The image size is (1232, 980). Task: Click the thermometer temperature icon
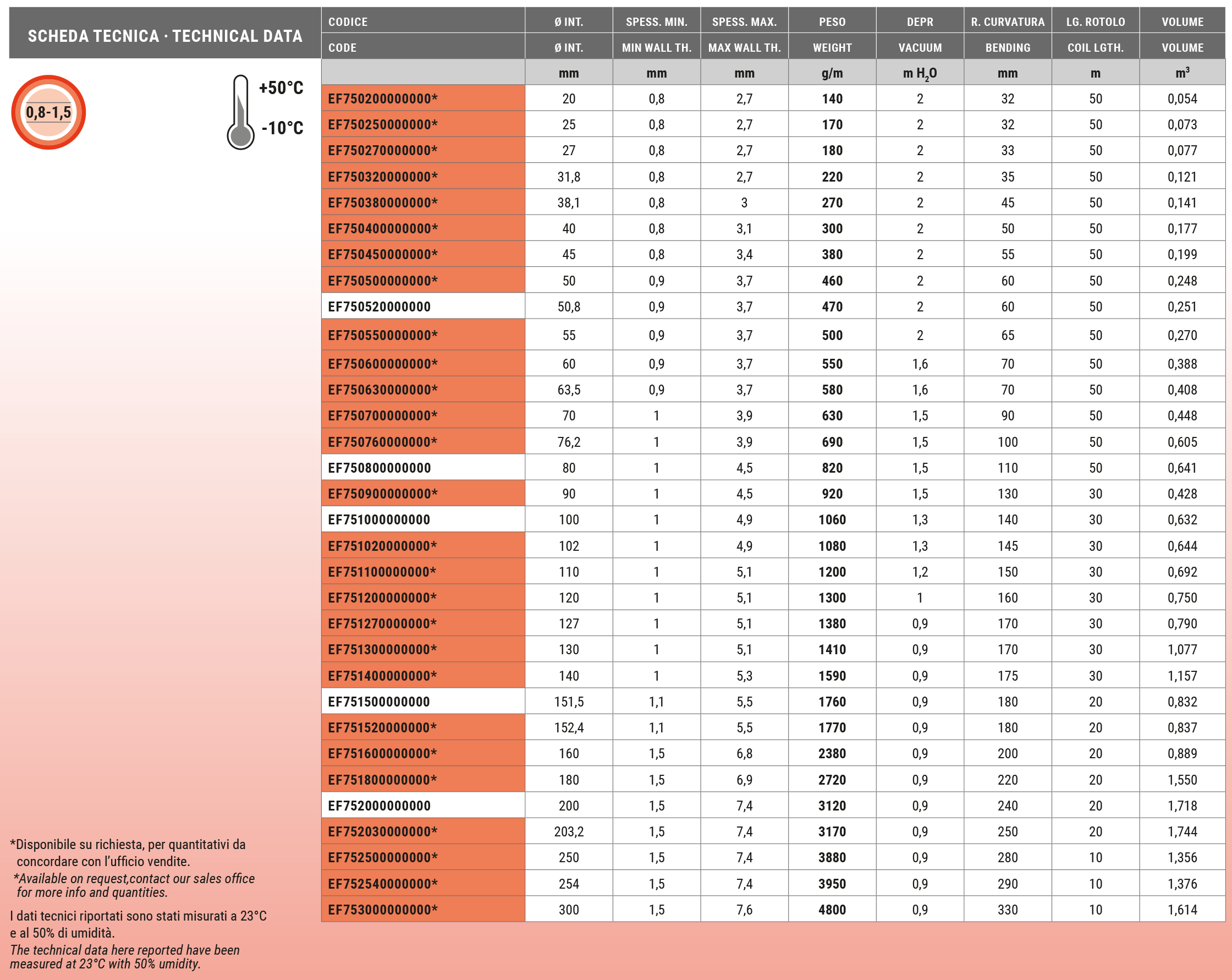click(x=240, y=114)
